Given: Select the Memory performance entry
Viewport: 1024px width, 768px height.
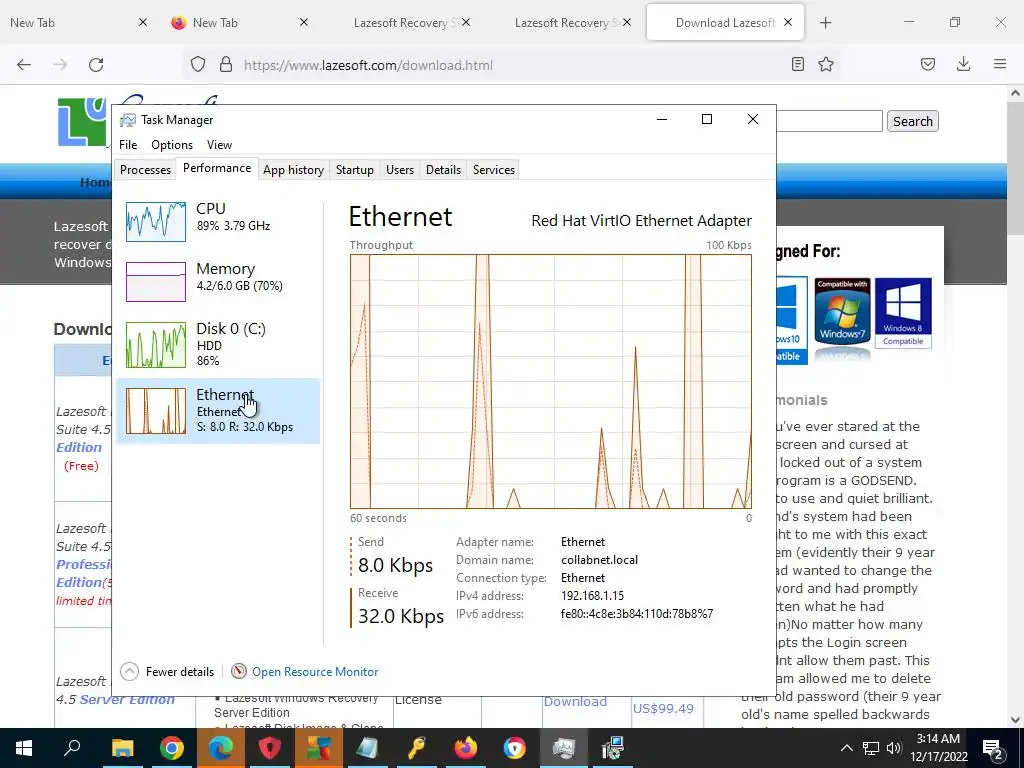Looking at the screenshot, I should click(x=218, y=281).
